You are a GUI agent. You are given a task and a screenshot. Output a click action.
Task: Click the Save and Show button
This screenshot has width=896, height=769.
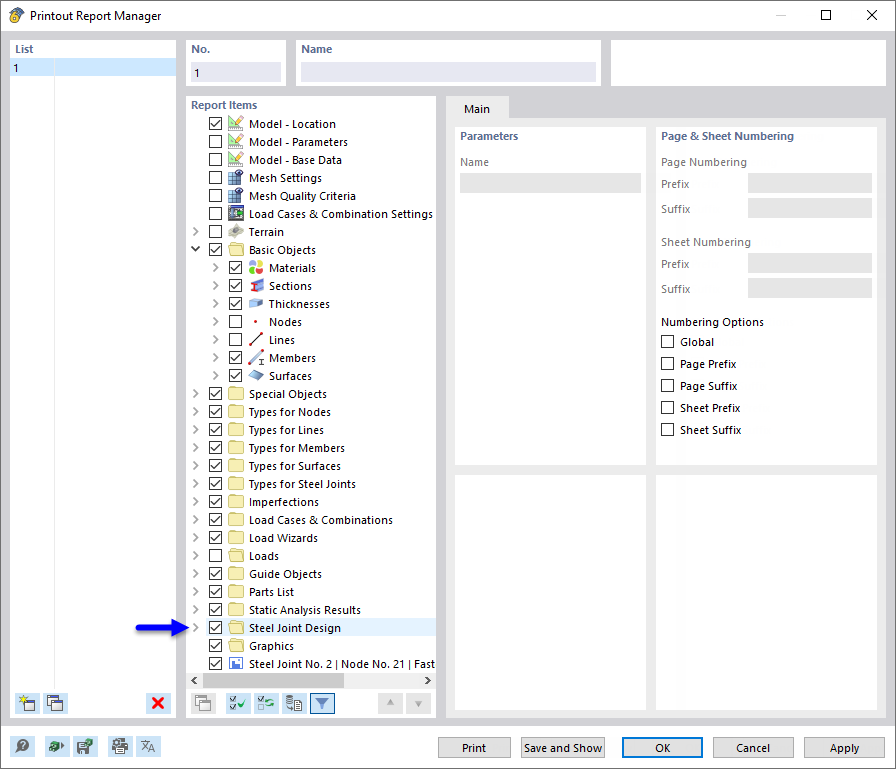tap(562, 747)
